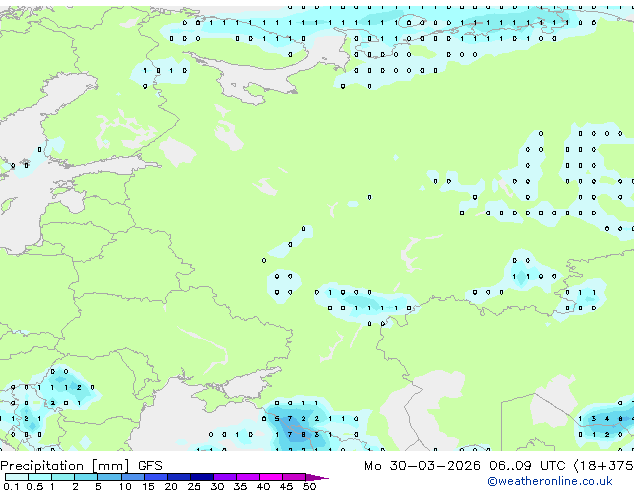Click the '35' legend scale label
Viewport: 634px width, 490px height.
click(x=240, y=486)
